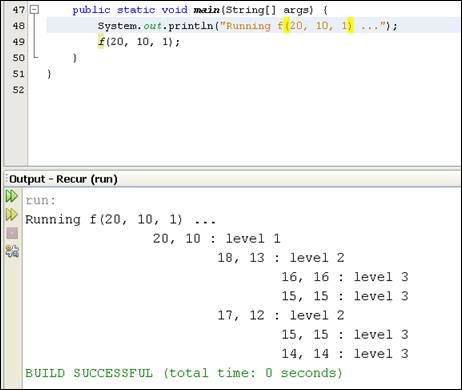Click the highlighted opening parenthesis on line 48
The width and height of the screenshot is (462, 390).
coord(287,26)
